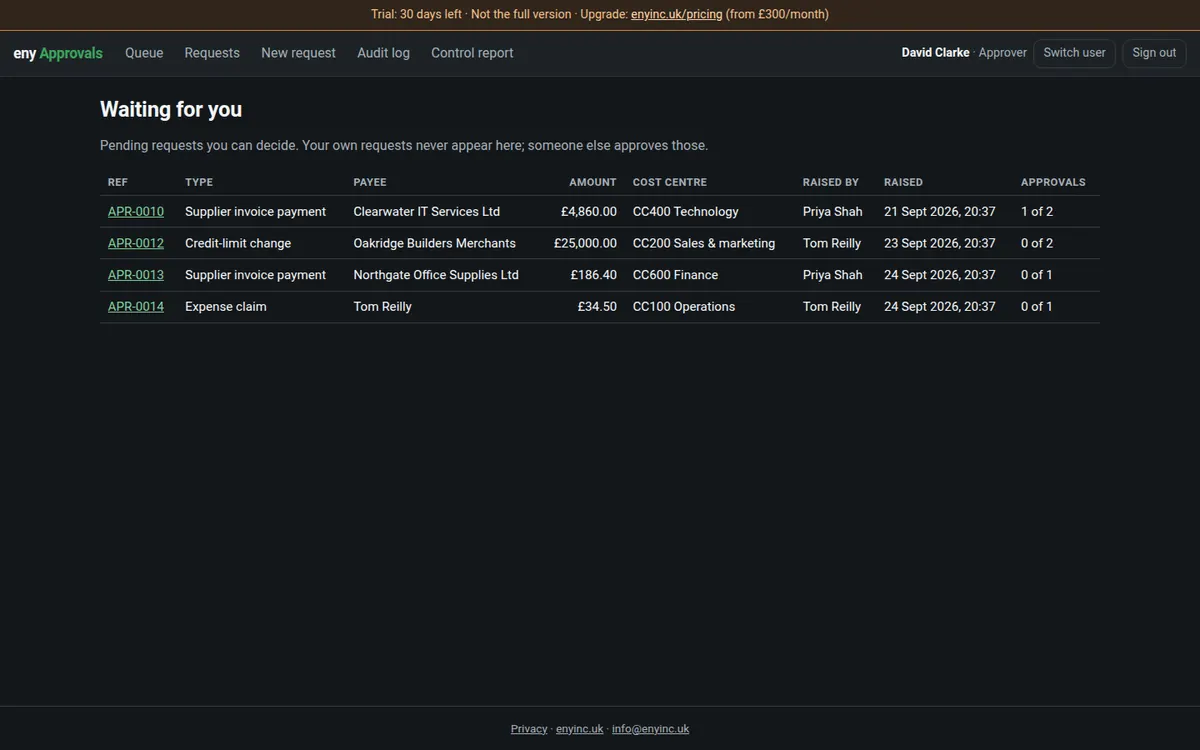This screenshot has height=750, width=1200.
Task: Click amount £34.50
Action: click(597, 307)
